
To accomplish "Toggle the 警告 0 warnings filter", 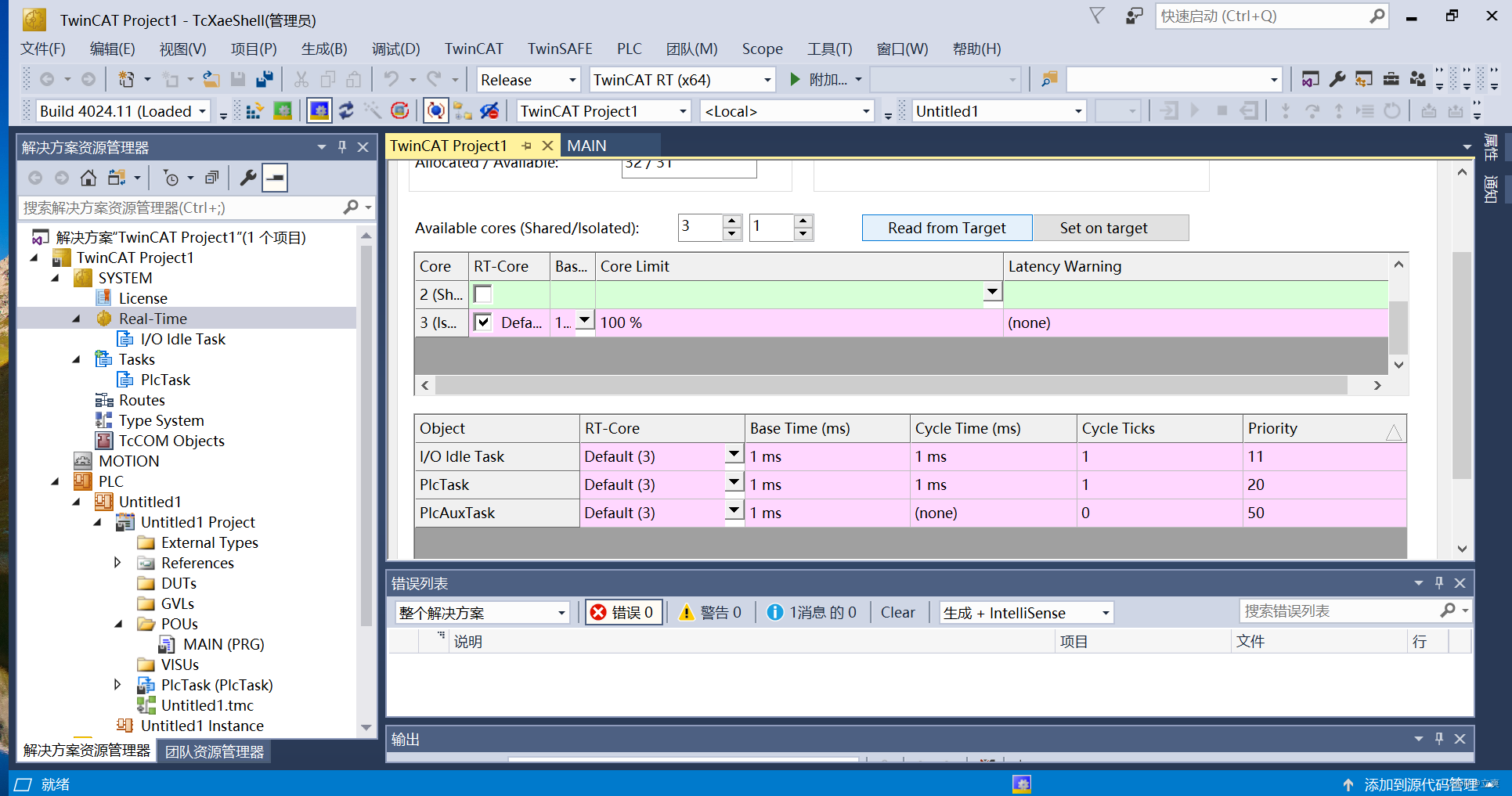I will [710, 612].
